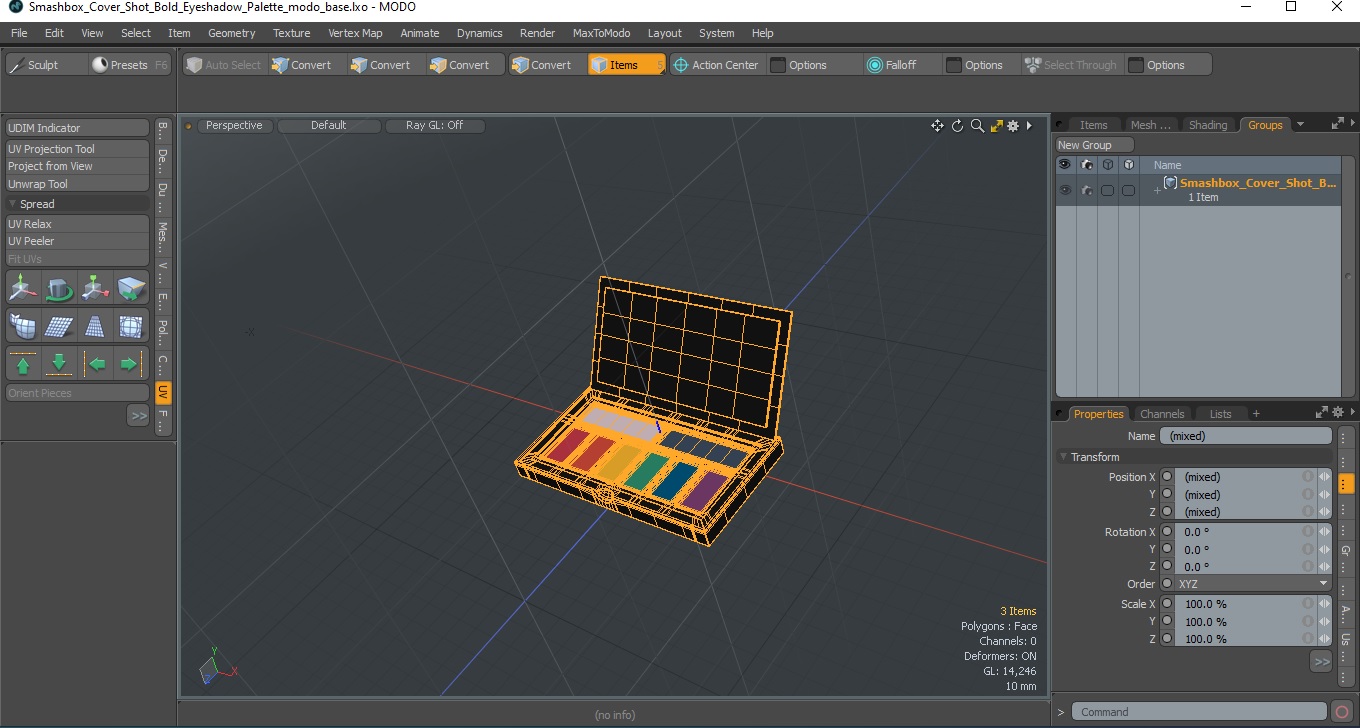Click the UV flip icon

131,288
